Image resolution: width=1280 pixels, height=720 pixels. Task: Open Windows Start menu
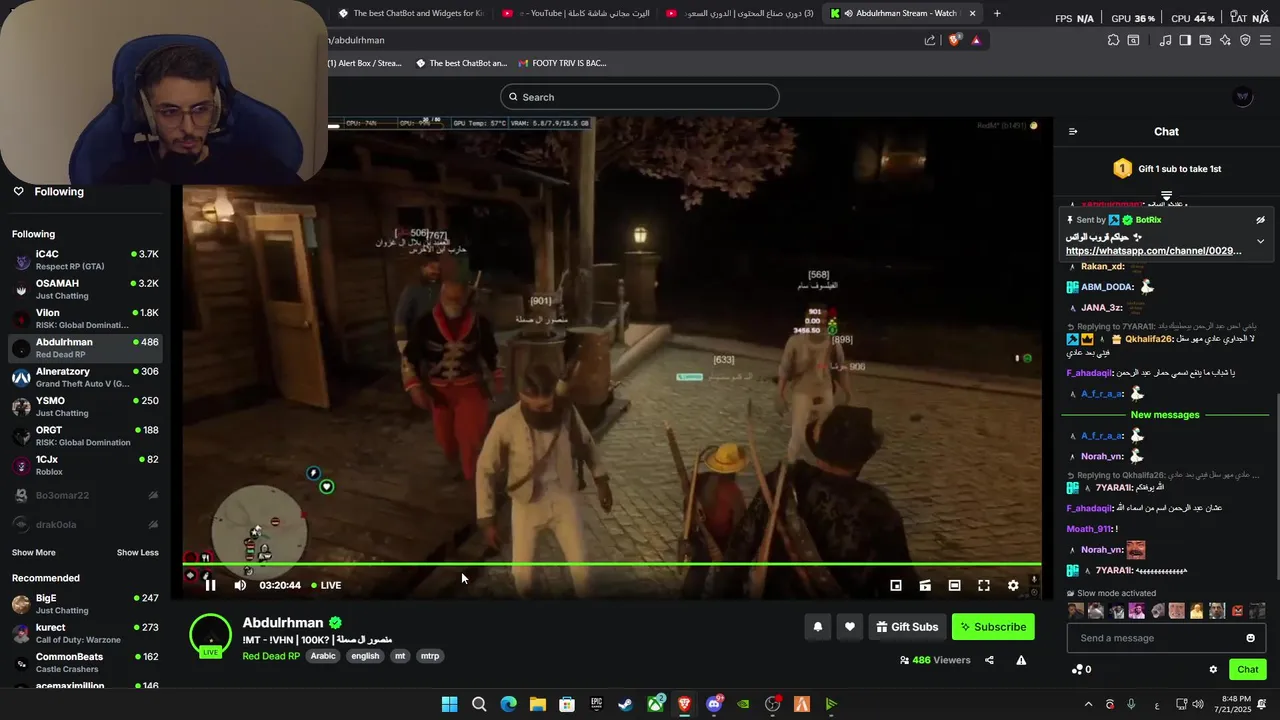[x=449, y=704]
